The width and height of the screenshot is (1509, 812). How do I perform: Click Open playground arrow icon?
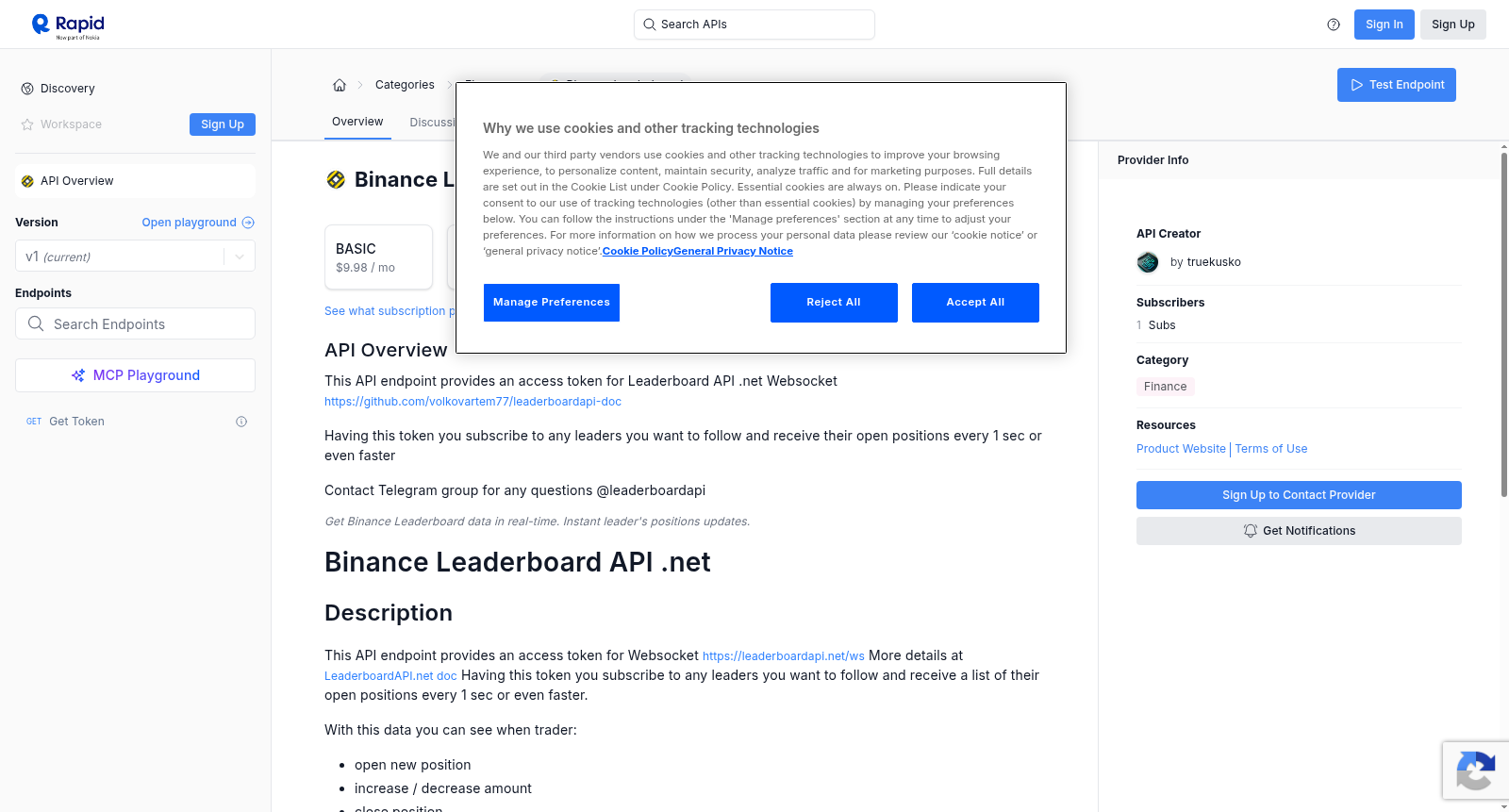click(248, 223)
